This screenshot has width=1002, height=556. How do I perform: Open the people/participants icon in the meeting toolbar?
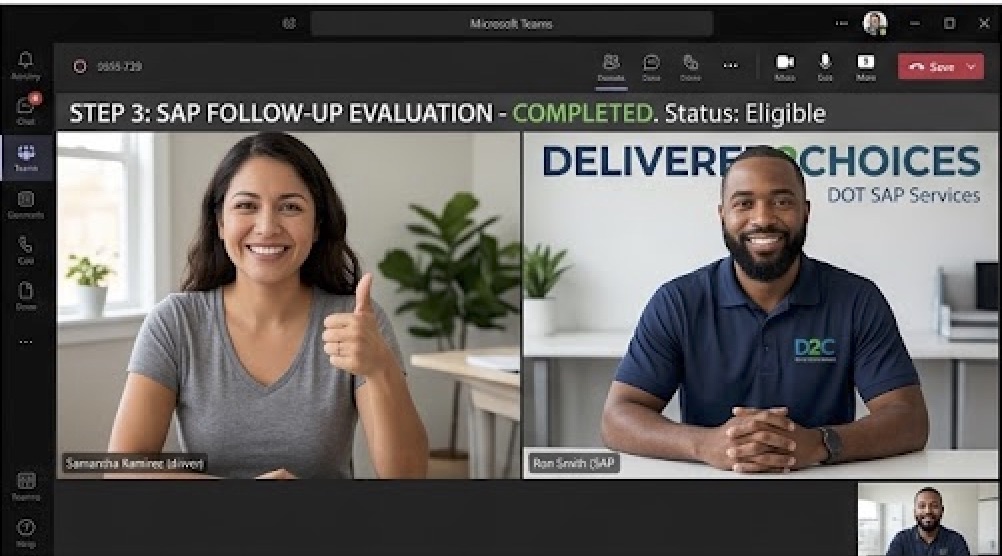point(611,67)
